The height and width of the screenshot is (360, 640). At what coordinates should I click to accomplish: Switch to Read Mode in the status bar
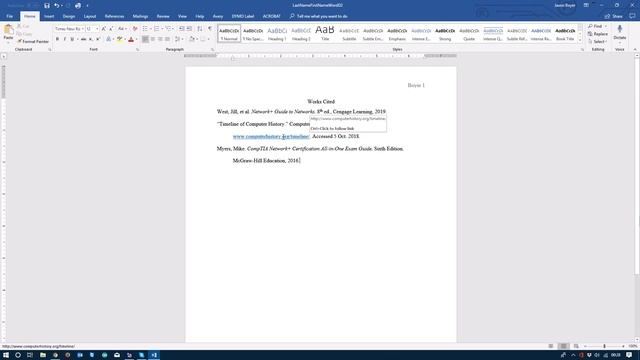click(x=551, y=346)
